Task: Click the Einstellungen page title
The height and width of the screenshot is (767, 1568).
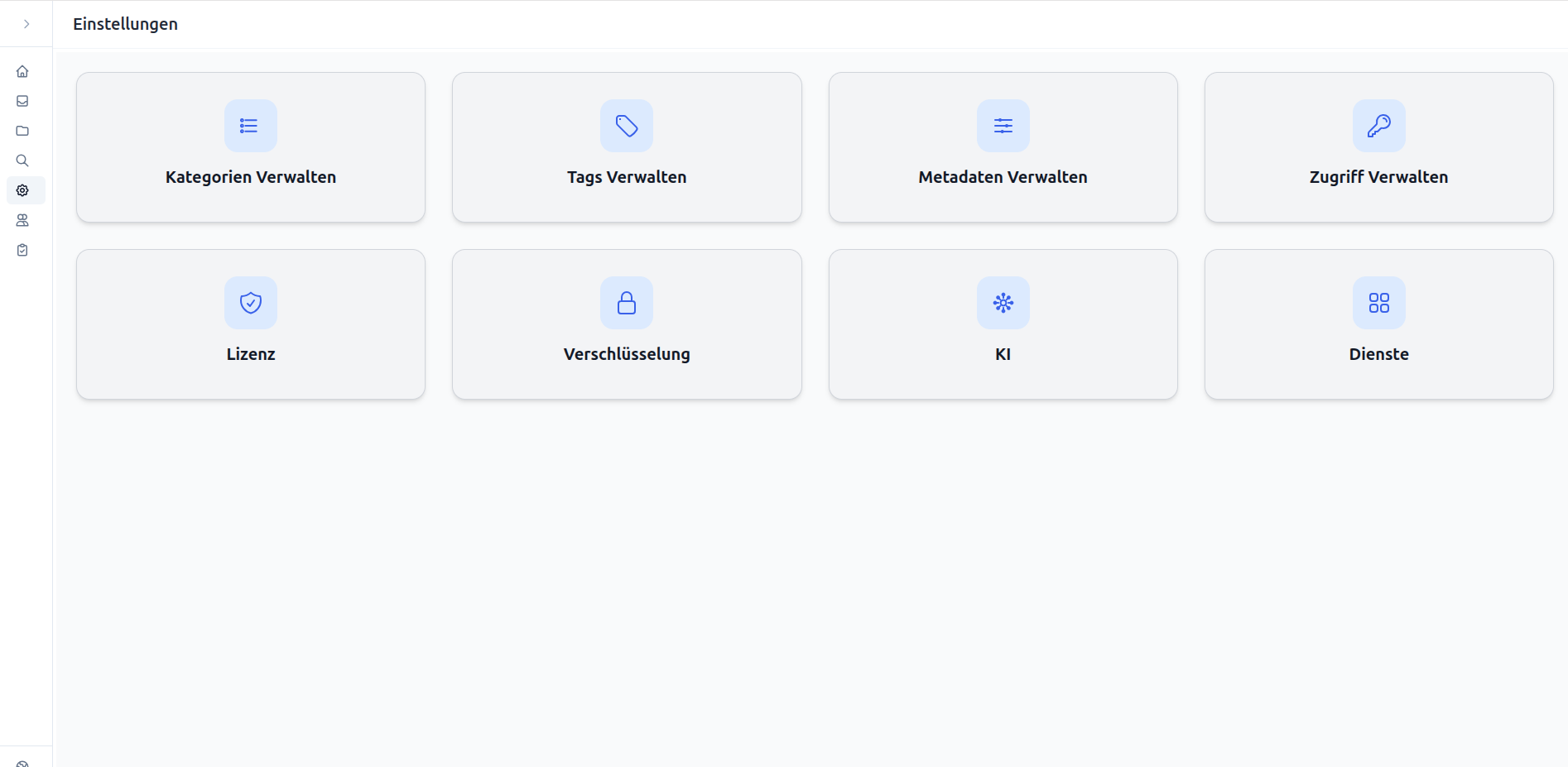Action: click(125, 24)
